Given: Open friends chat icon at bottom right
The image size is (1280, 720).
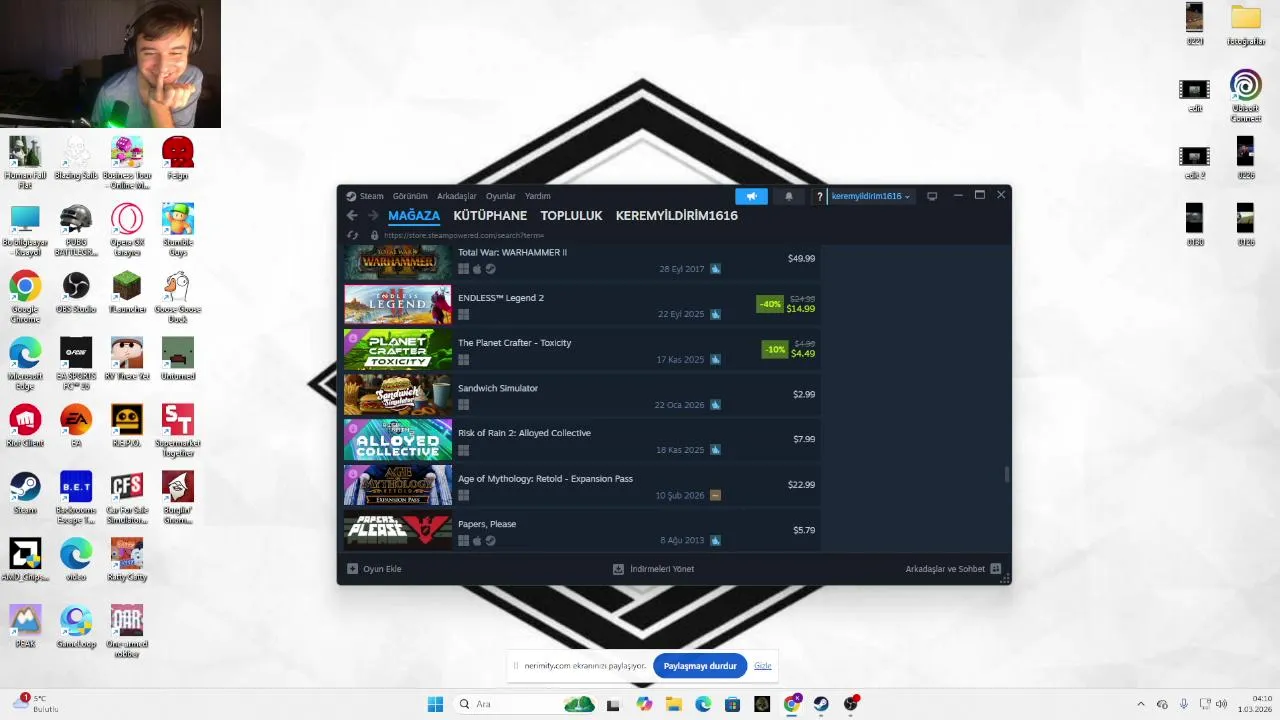Looking at the screenshot, I should [x=995, y=569].
